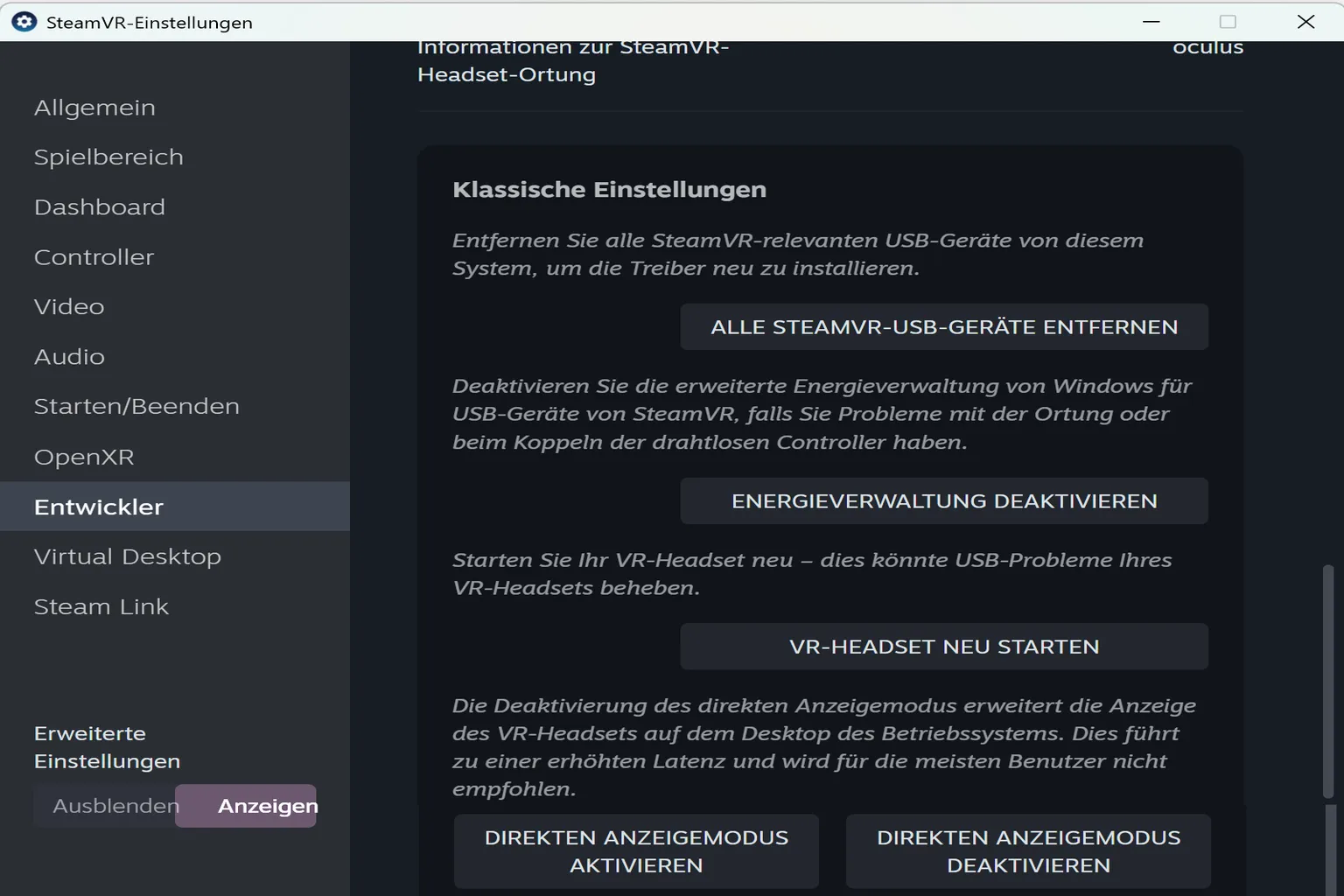Click the 'Erweiterte Einstellungen' label
Viewport: 1344px width, 896px height.
pyautogui.click(x=107, y=747)
